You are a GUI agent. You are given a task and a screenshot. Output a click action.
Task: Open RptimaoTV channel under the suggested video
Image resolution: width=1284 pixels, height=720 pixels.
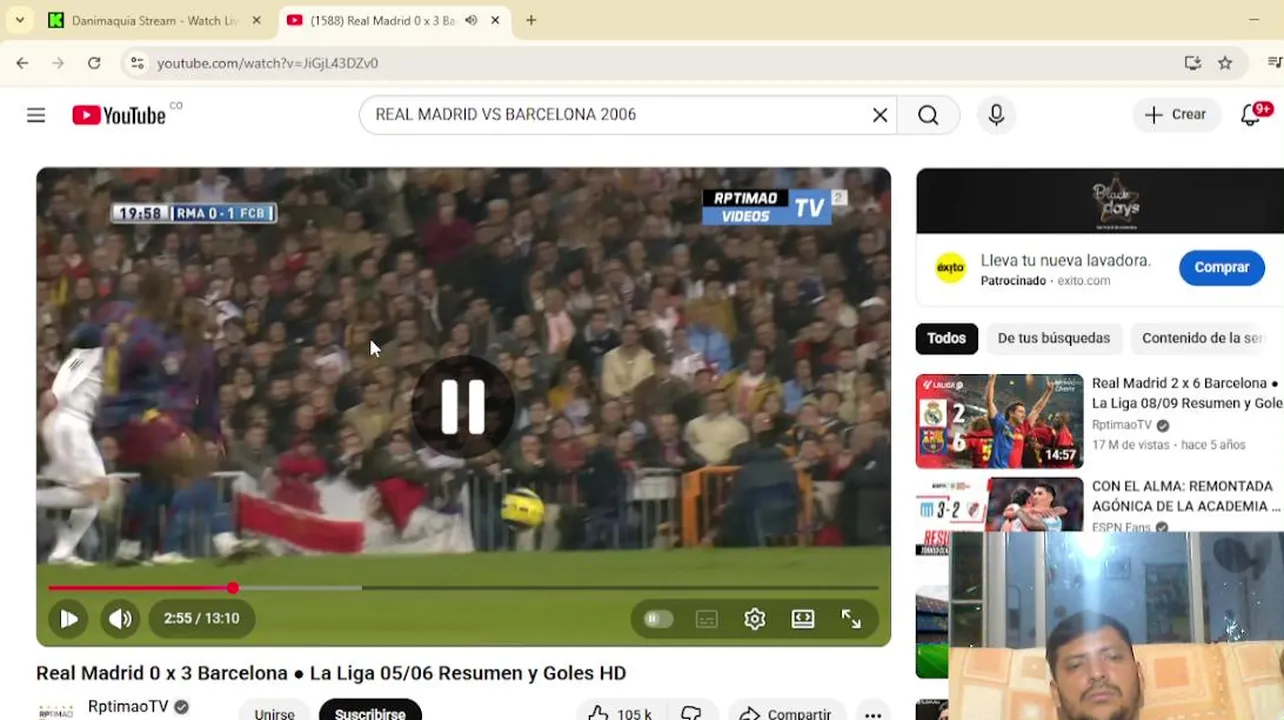(x=1122, y=425)
